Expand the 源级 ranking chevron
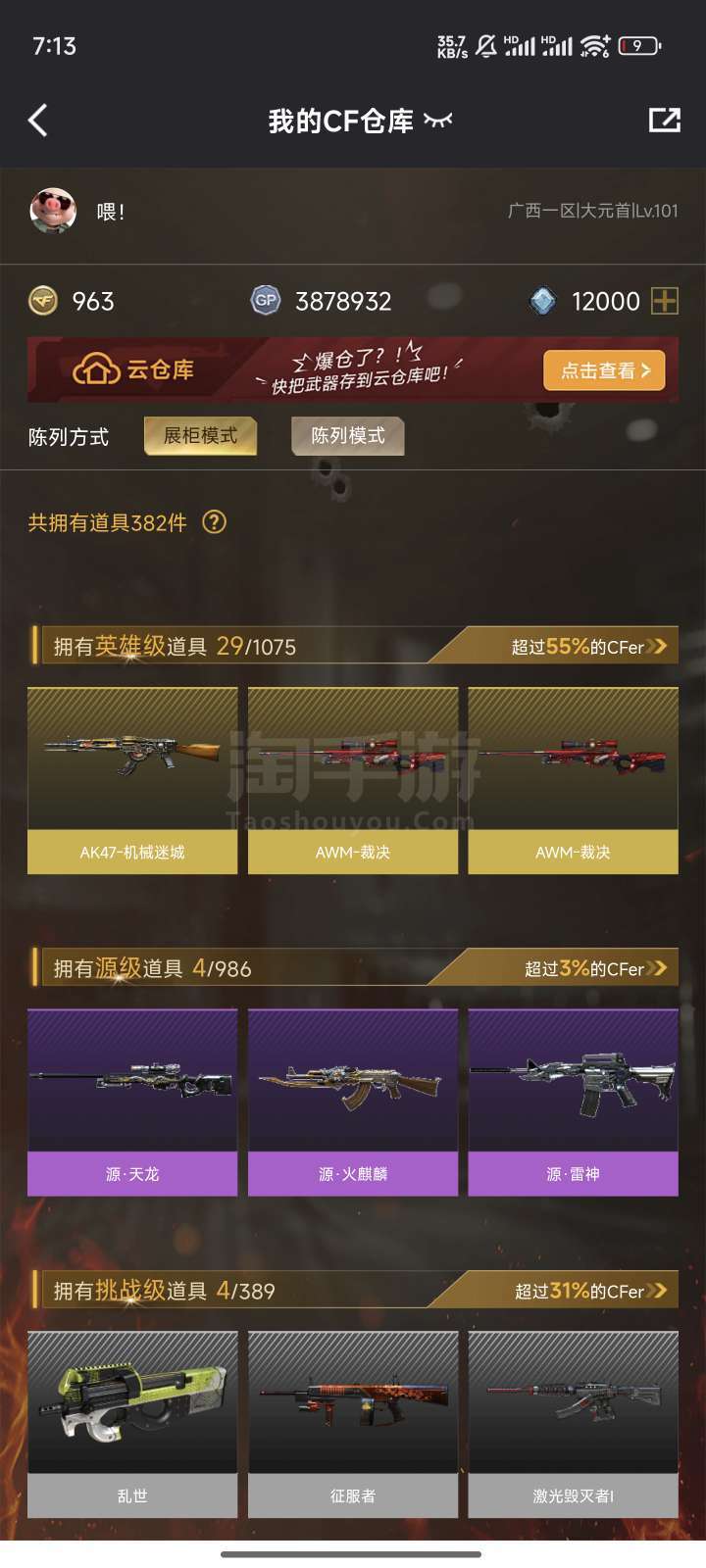 pos(657,968)
